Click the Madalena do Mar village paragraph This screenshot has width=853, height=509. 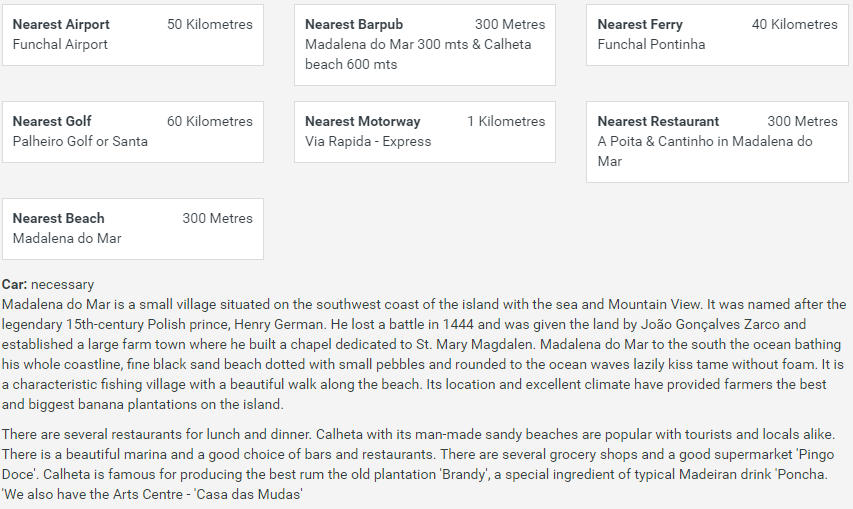point(424,354)
